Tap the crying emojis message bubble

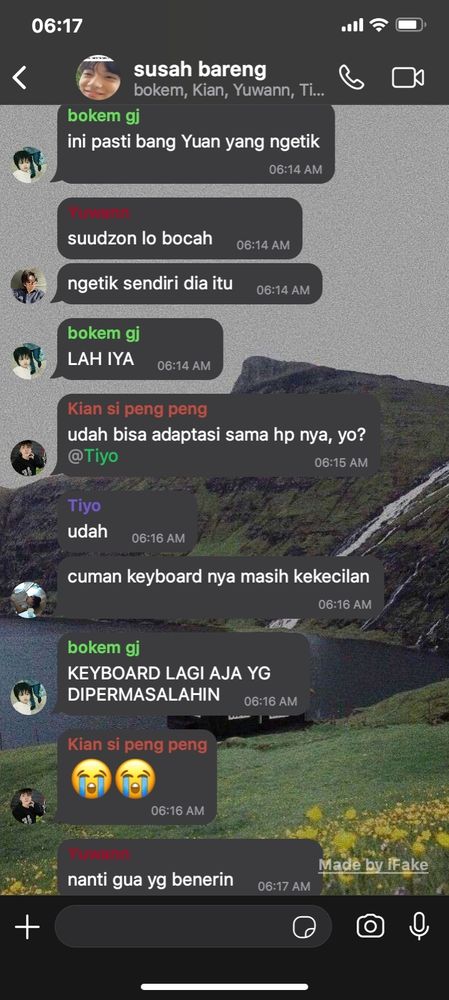coord(137,777)
